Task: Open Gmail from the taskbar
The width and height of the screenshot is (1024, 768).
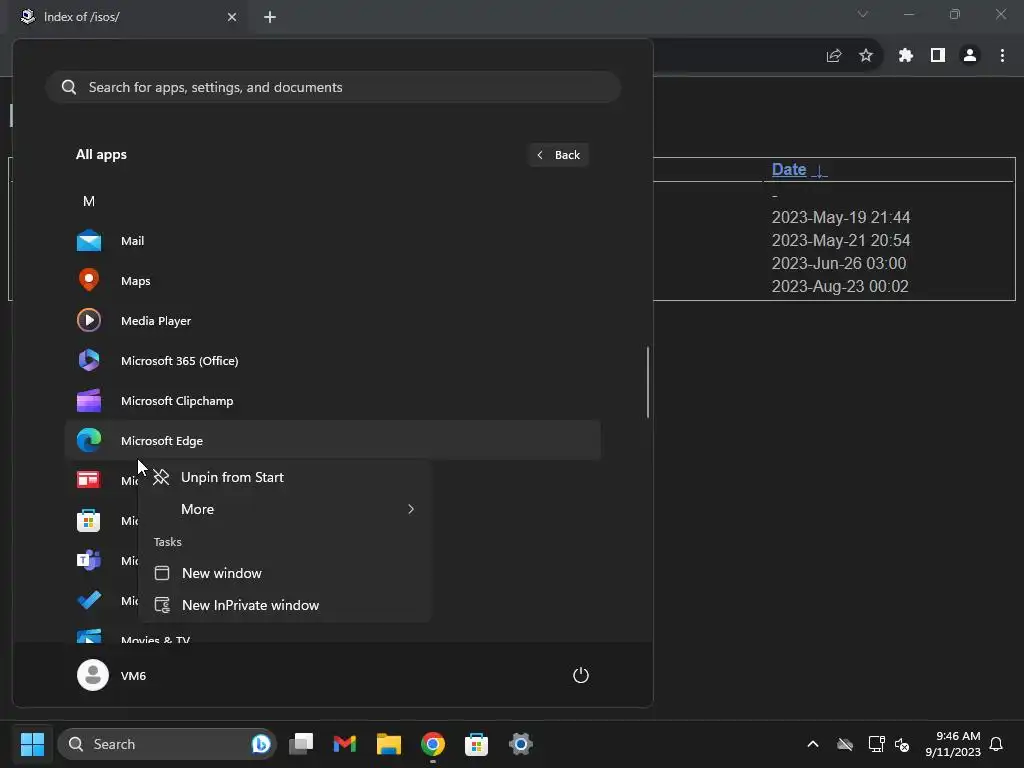Action: (345, 744)
